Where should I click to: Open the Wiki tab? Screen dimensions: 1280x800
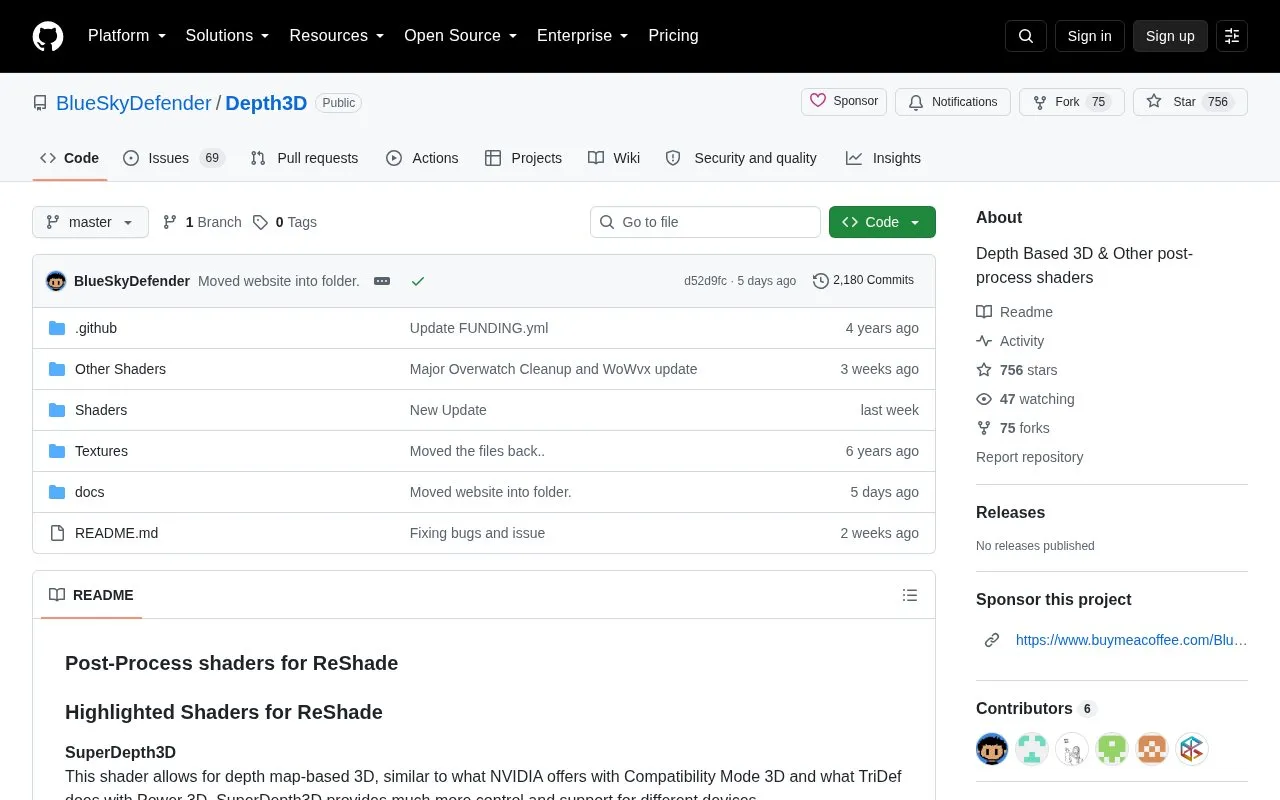(x=614, y=158)
